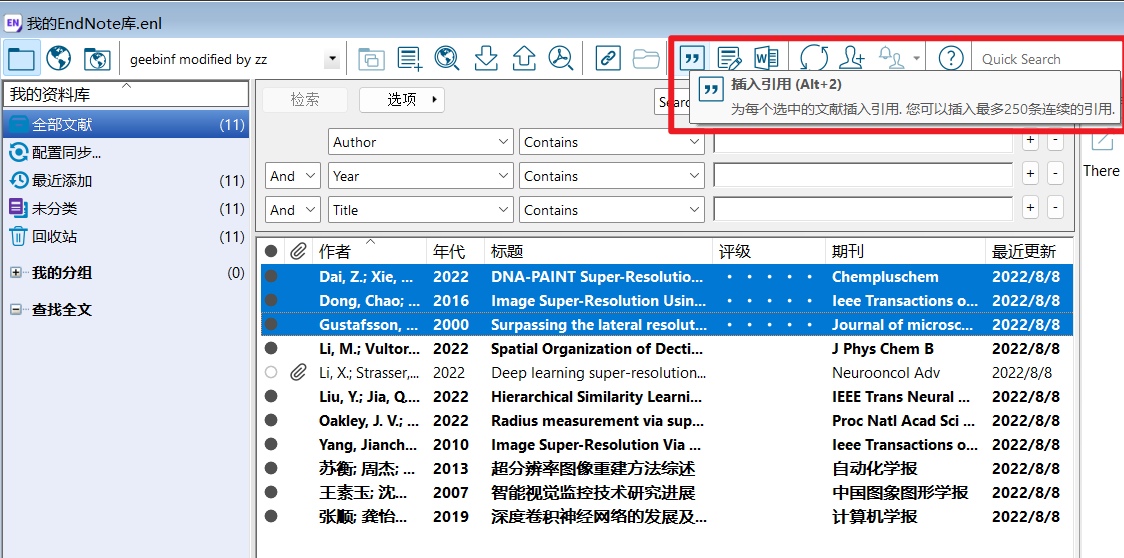Viewport: 1124px width, 558px height.
Task: Click the 选项 options button
Action: [x=401, y=100]
